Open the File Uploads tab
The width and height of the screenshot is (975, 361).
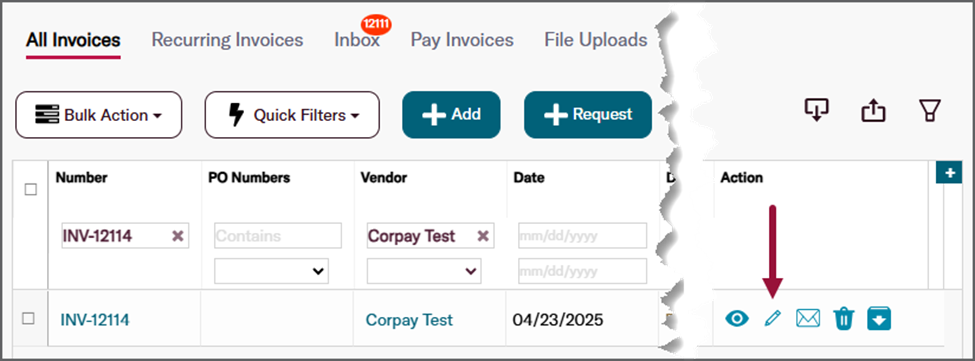[596, 40]
